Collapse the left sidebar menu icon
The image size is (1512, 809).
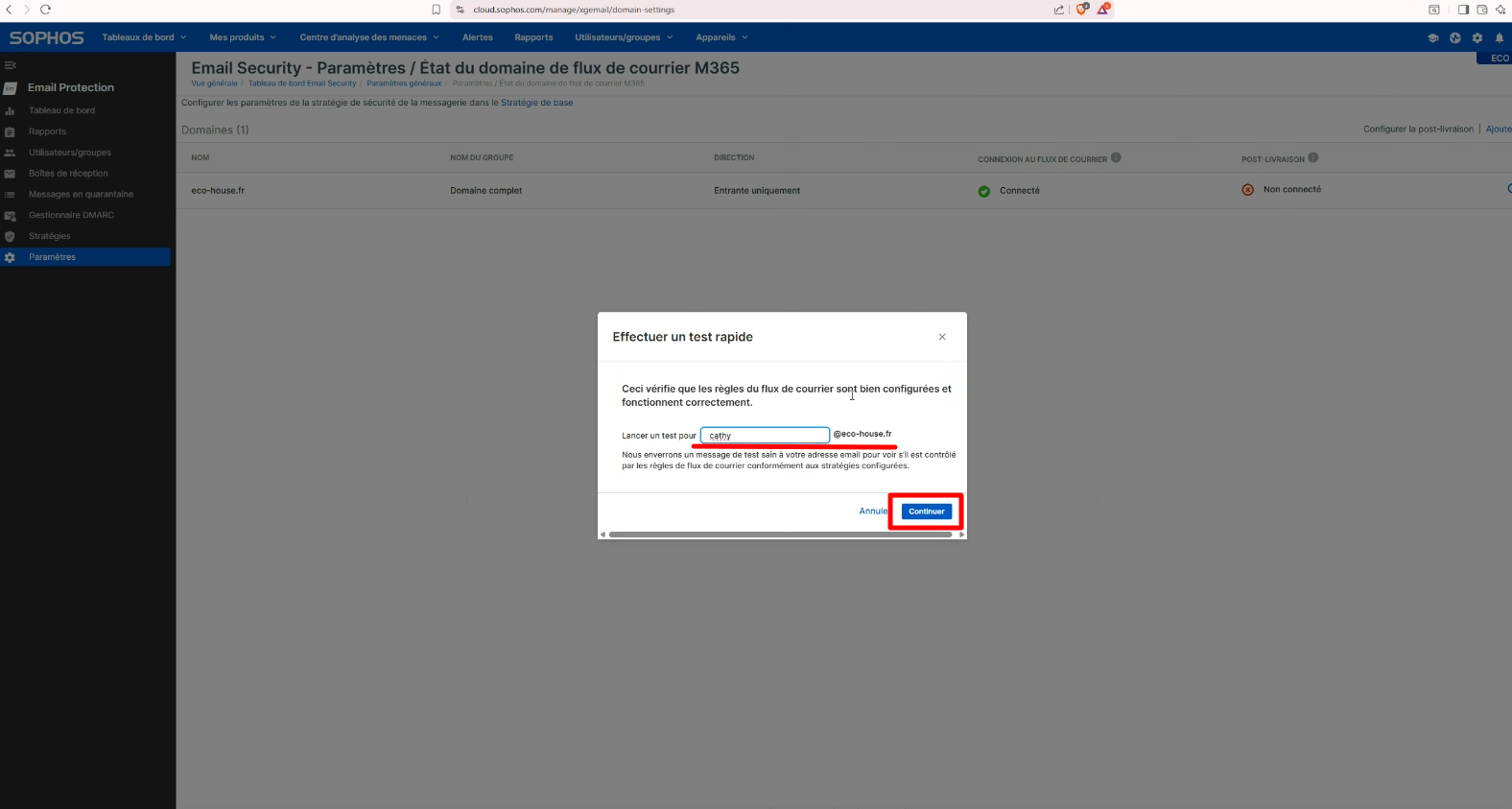(x=11, y=65)
